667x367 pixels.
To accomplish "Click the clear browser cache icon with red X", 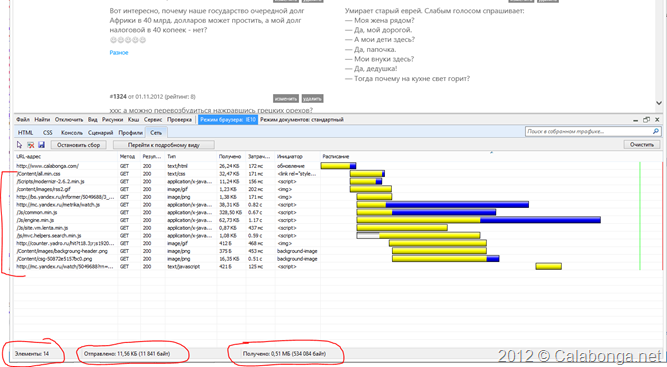I will (30, 145).
